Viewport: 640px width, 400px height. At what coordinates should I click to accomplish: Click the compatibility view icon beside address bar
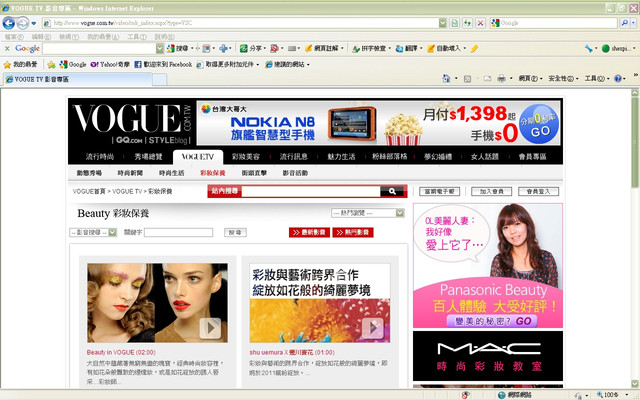[455, 23]
